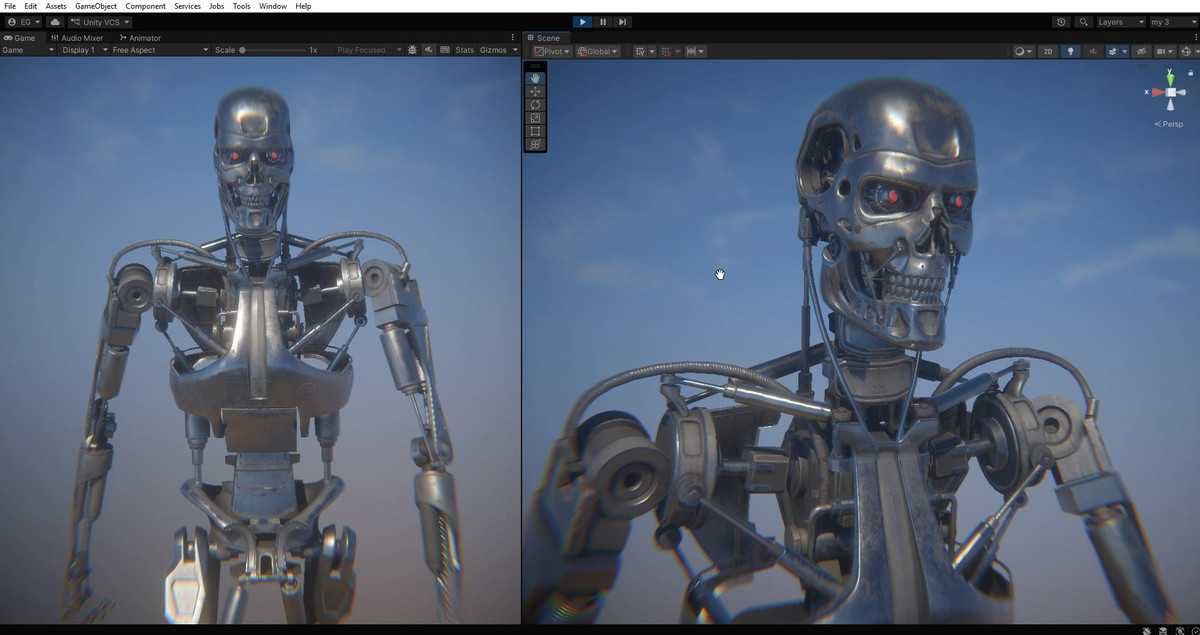Toggle the Game view frame debugger bug icon
The height and width of the screenshot is (635, 1200).
[413, 50]
